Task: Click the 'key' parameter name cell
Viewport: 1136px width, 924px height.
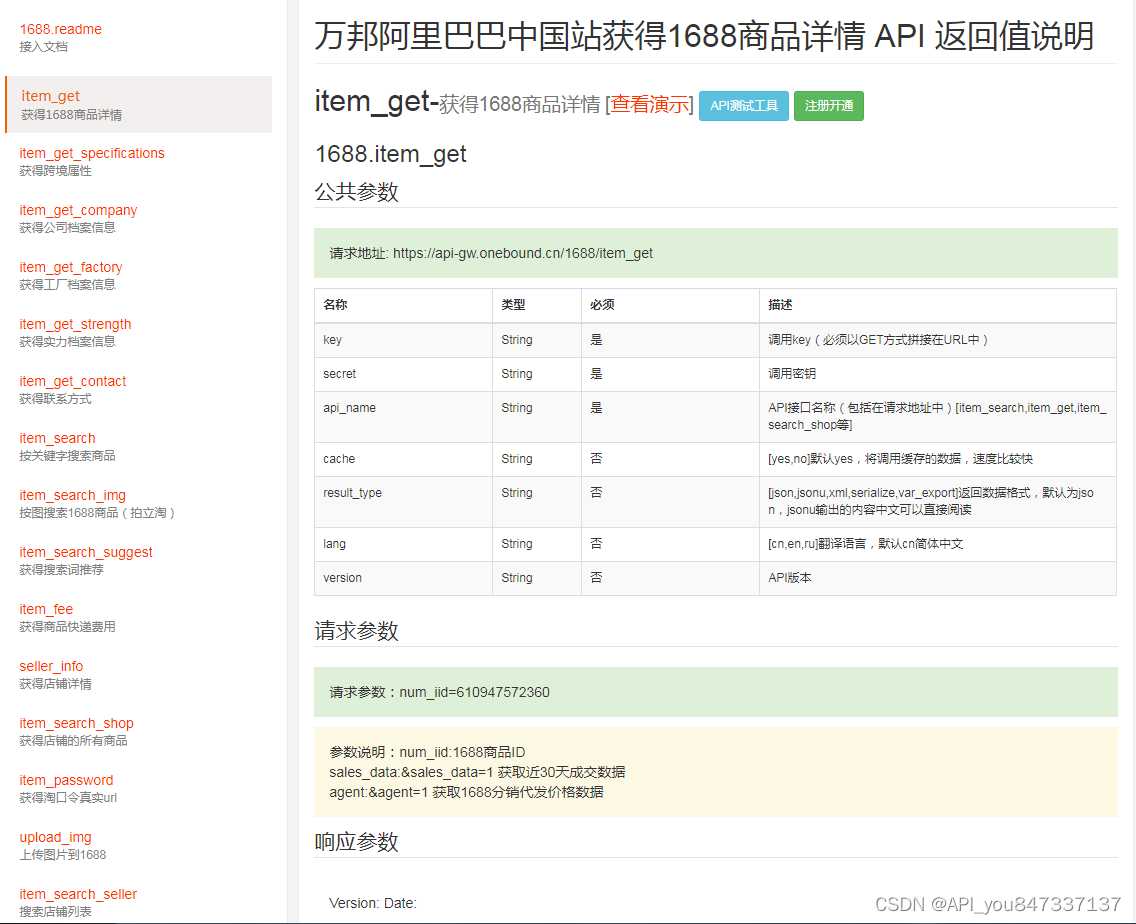Action: [403, 340]
